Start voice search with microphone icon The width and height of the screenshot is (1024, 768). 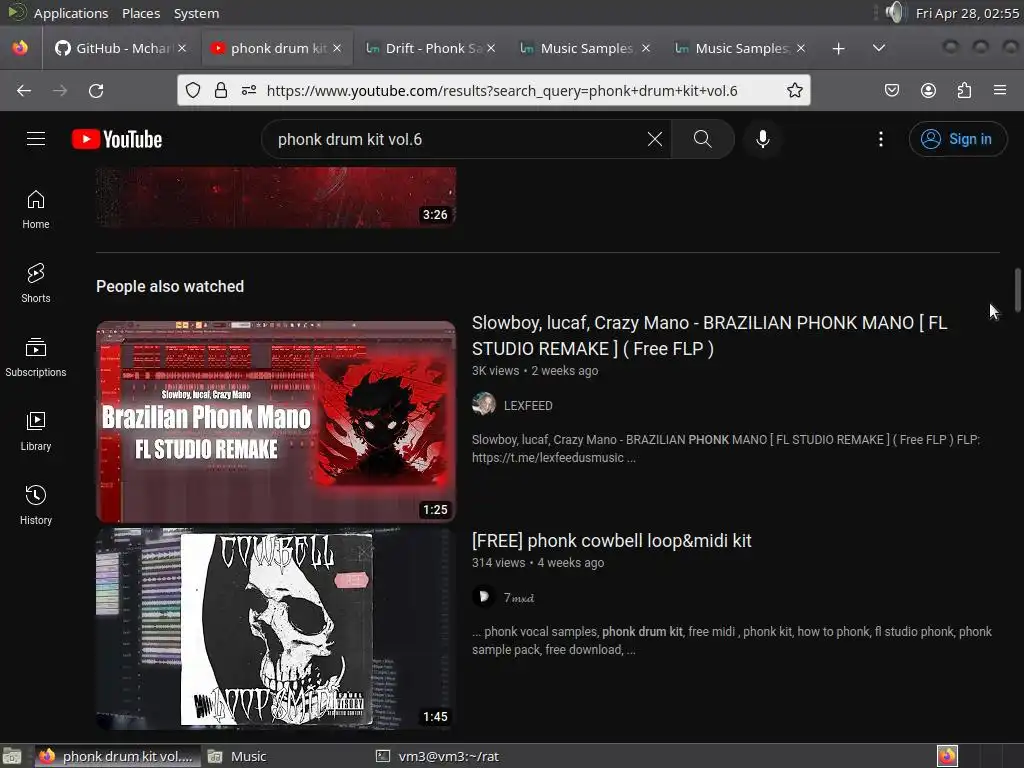[763, 139]
